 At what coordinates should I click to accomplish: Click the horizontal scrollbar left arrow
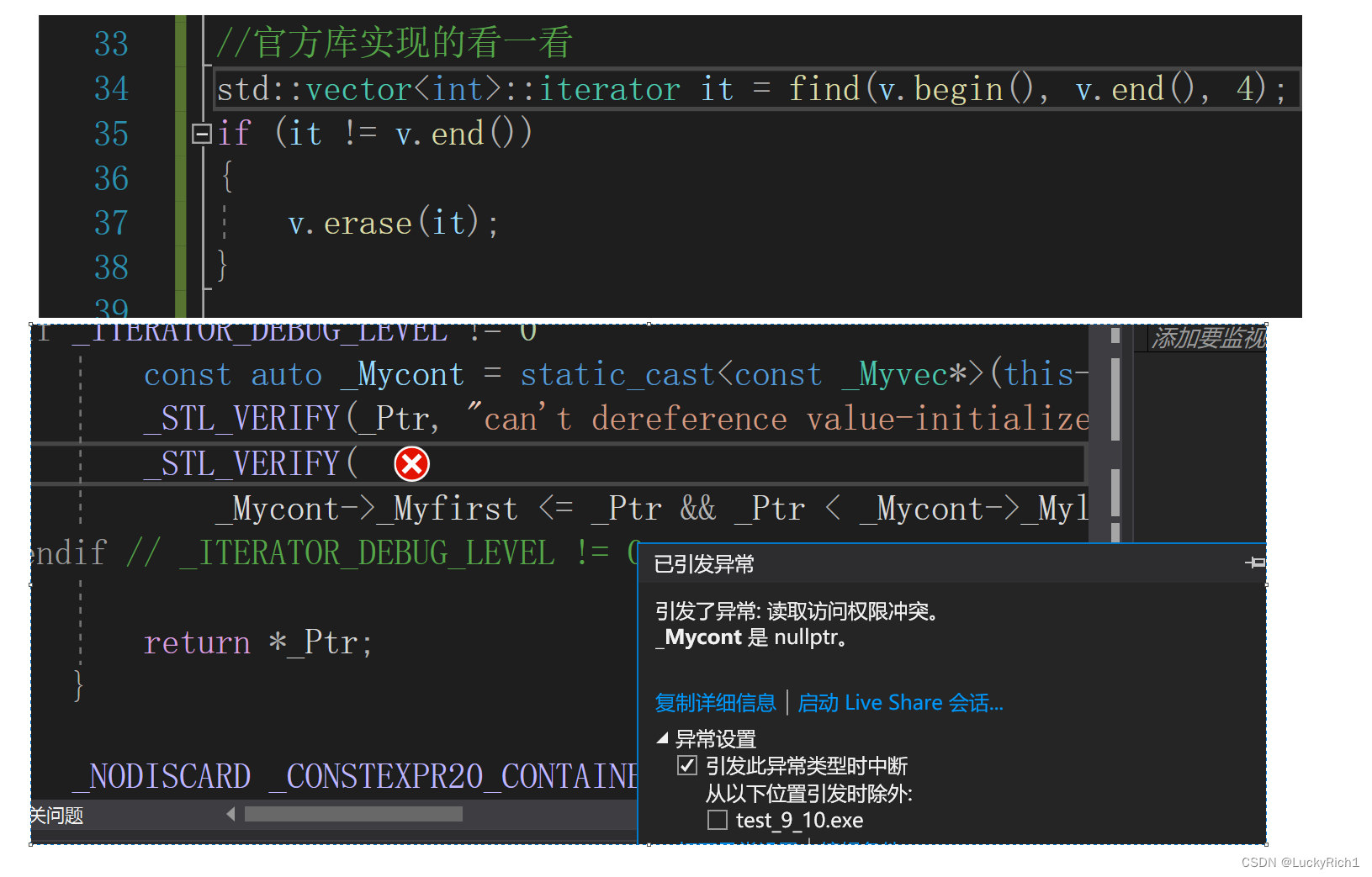(230, 814)
